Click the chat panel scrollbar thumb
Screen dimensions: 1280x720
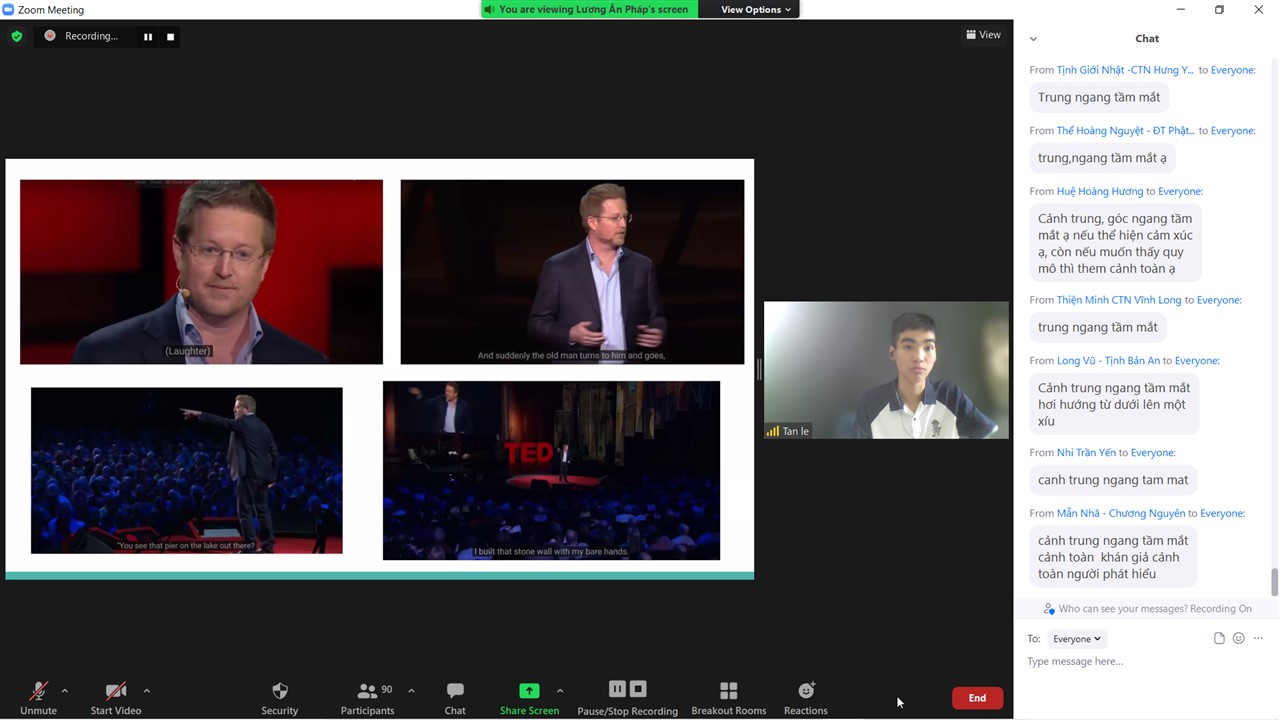[1274, 581]
